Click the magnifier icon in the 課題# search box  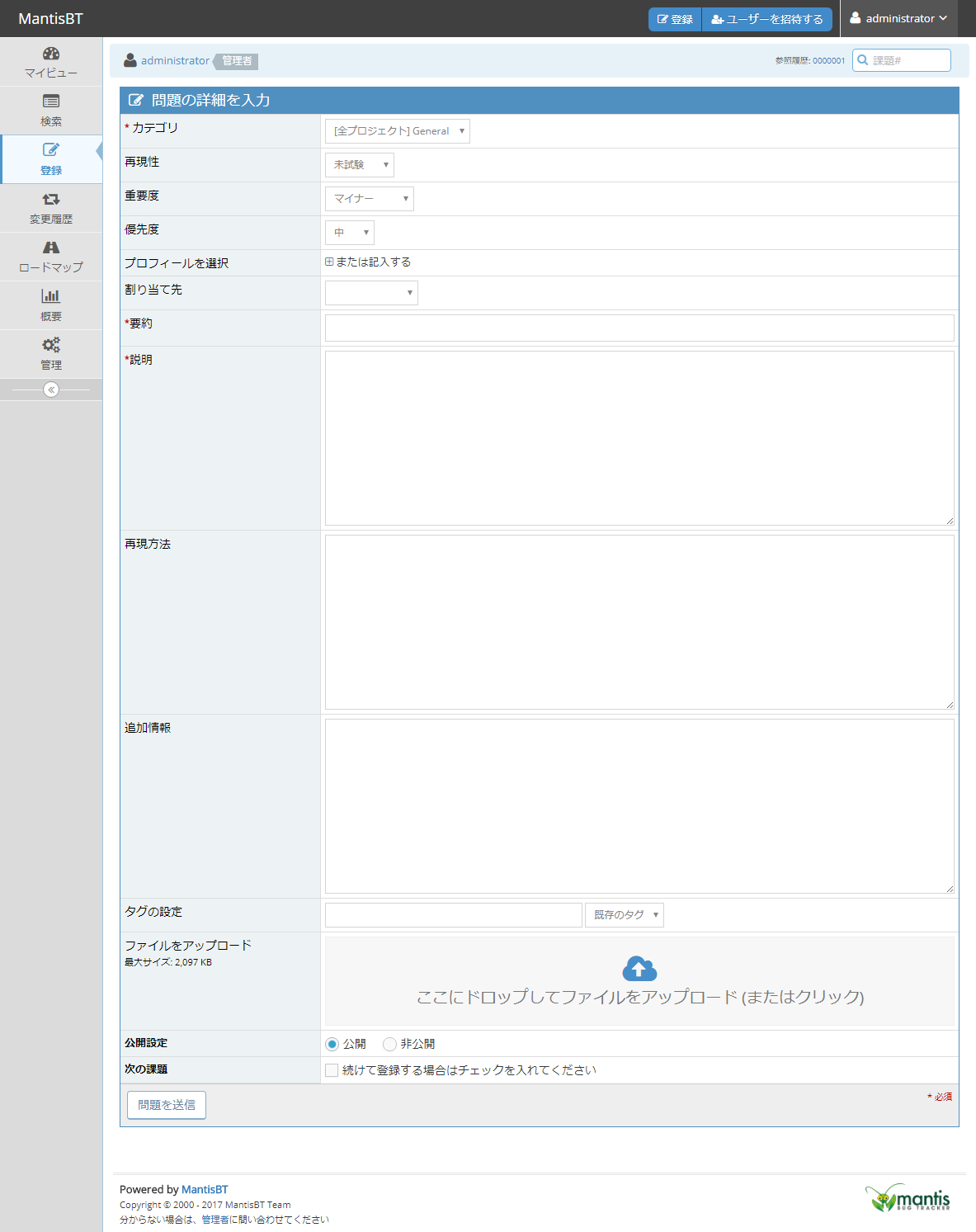pos(862,59)
